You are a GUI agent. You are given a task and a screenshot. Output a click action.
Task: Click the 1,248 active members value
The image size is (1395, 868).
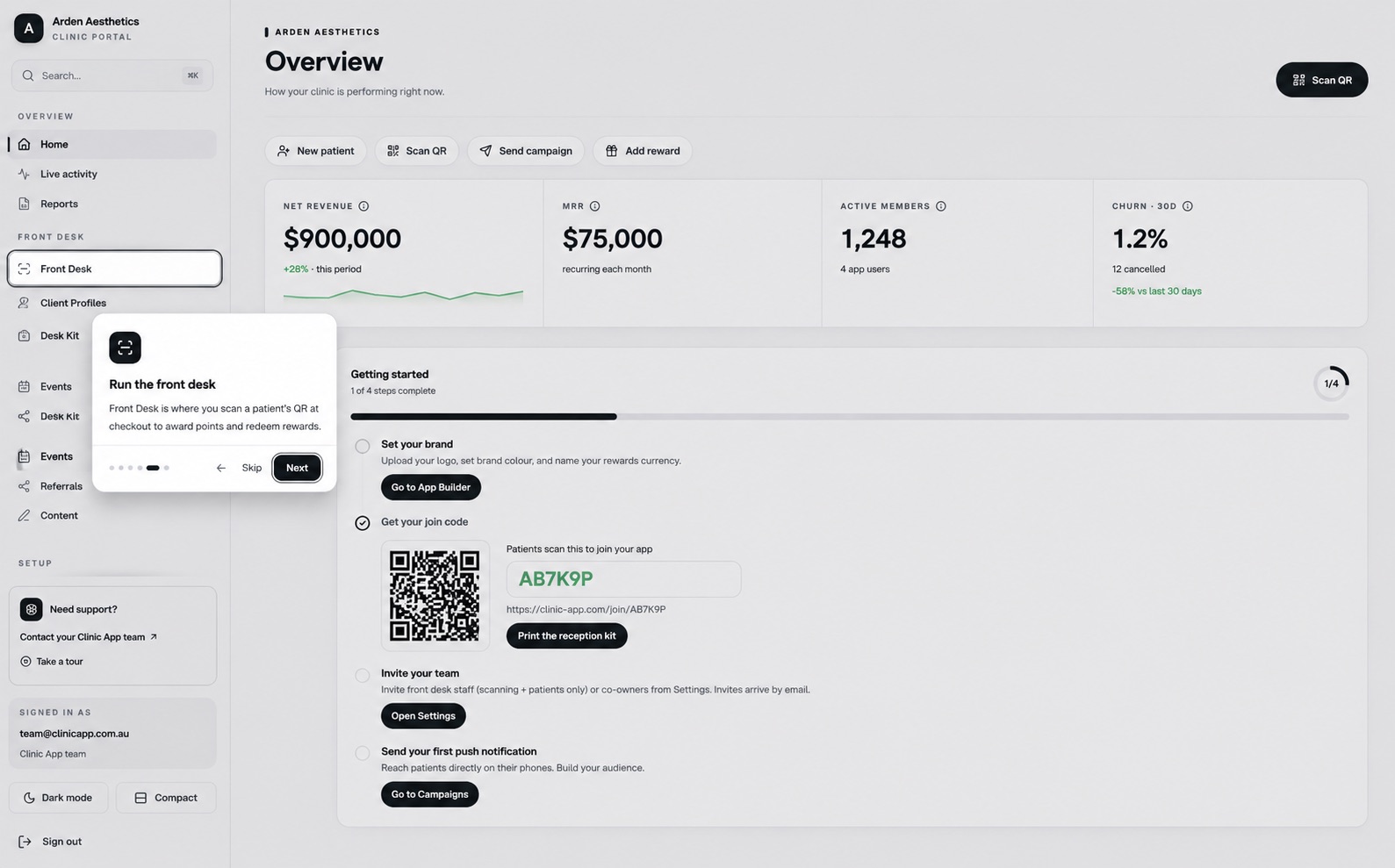click(873, 239)
